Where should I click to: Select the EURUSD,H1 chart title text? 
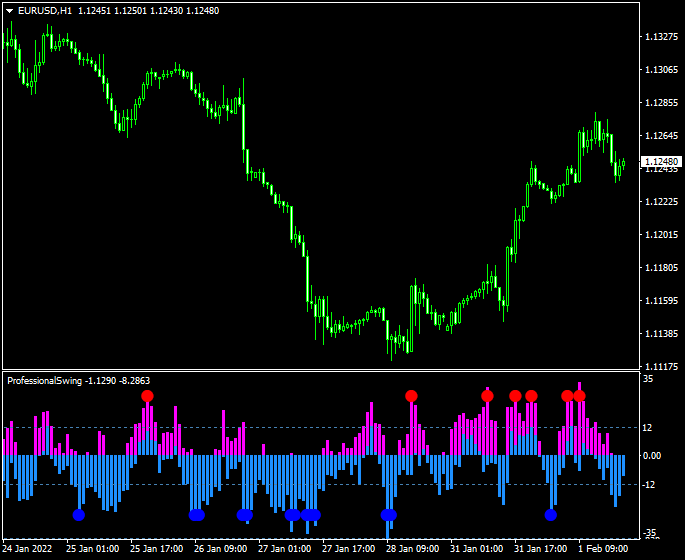[x=45, y=11]
